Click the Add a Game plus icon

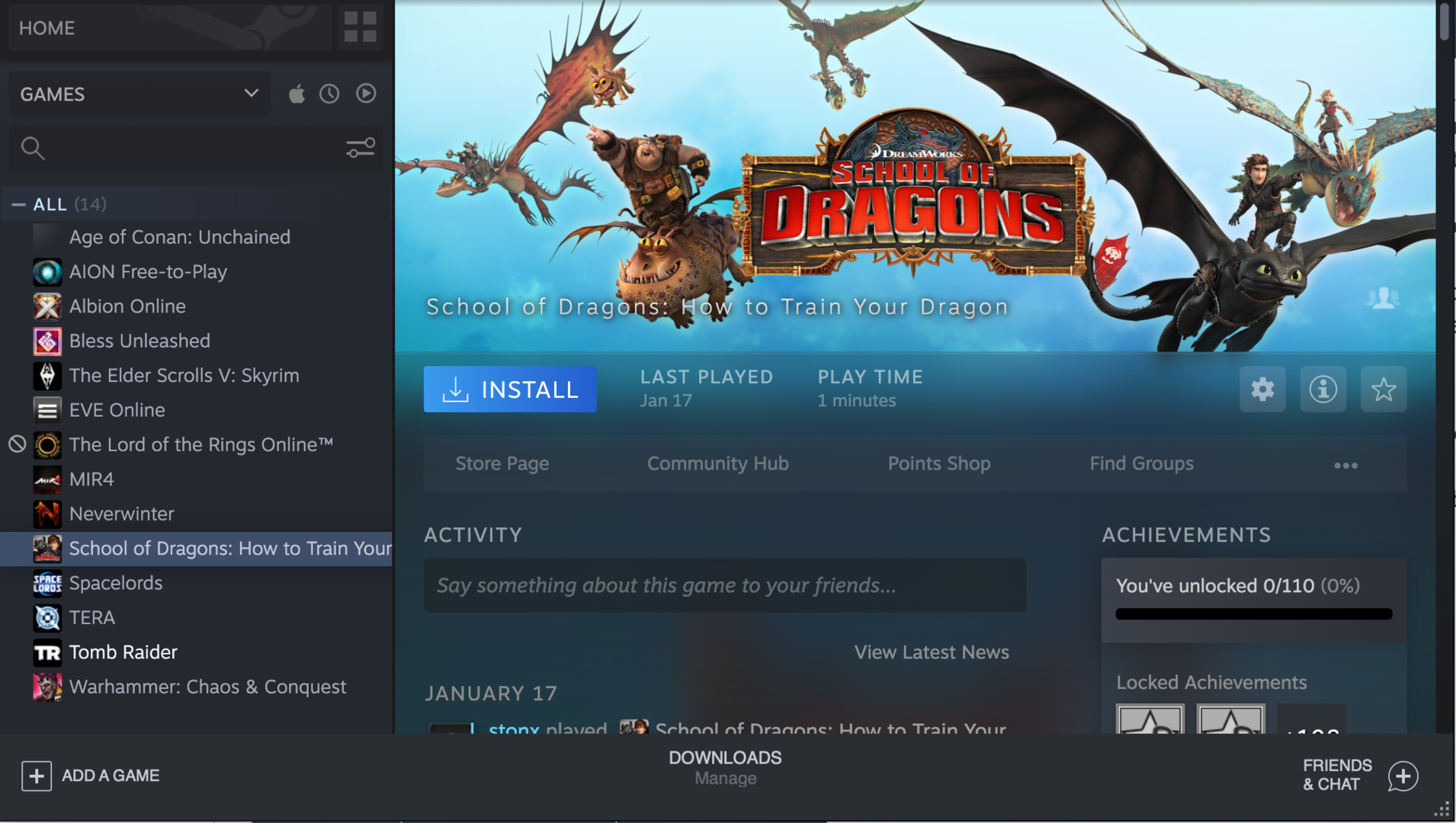click(37, 776)
